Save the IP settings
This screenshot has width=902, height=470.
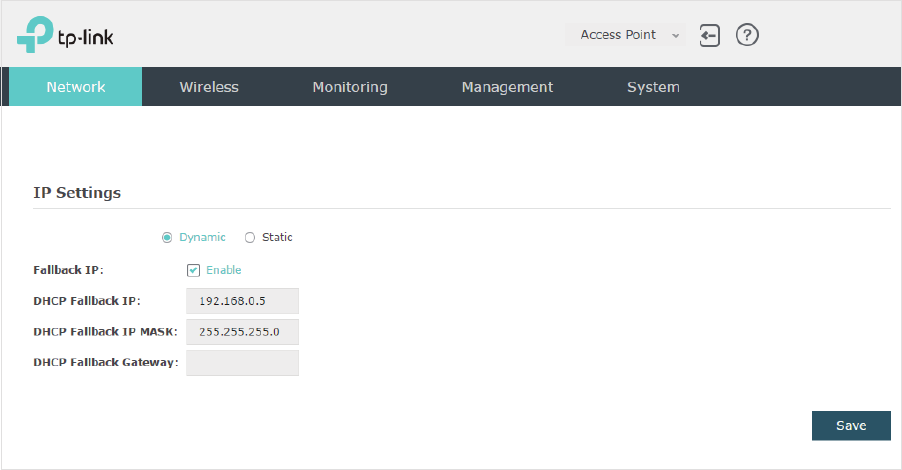(851, 426)
